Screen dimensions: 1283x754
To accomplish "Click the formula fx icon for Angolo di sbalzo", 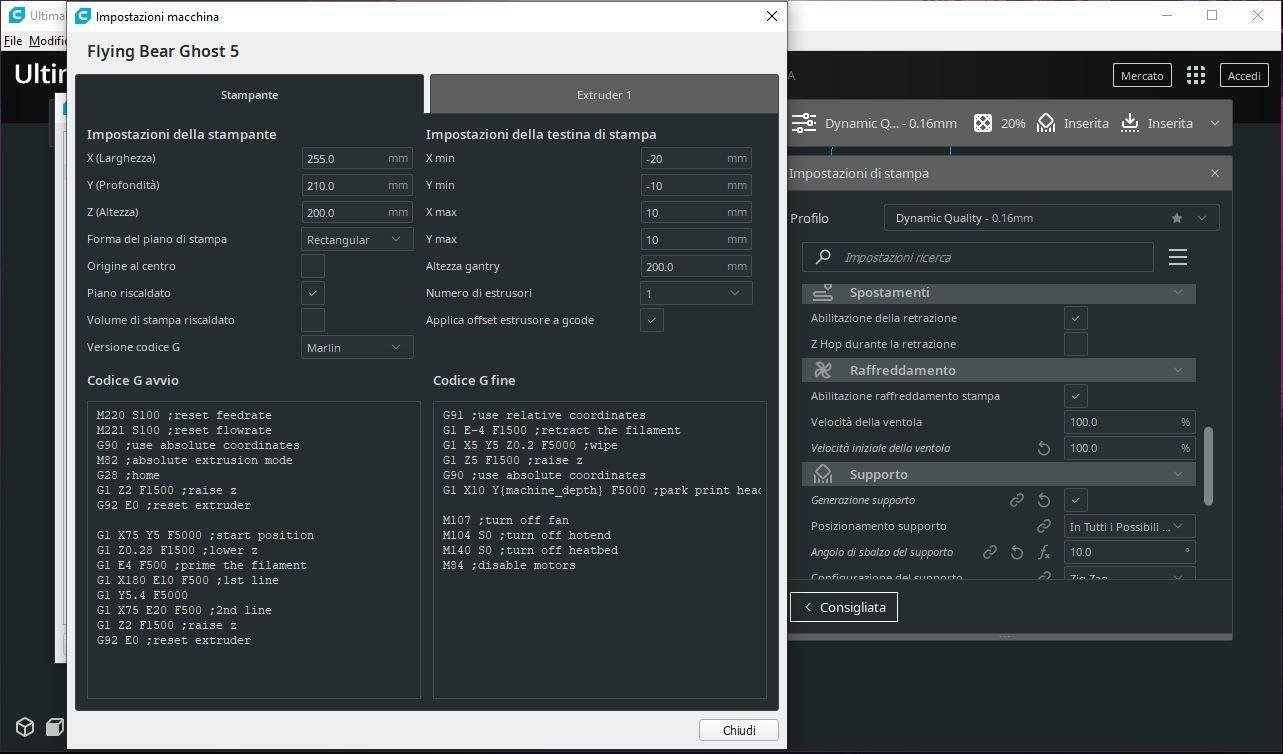I will pos(1044,552).
